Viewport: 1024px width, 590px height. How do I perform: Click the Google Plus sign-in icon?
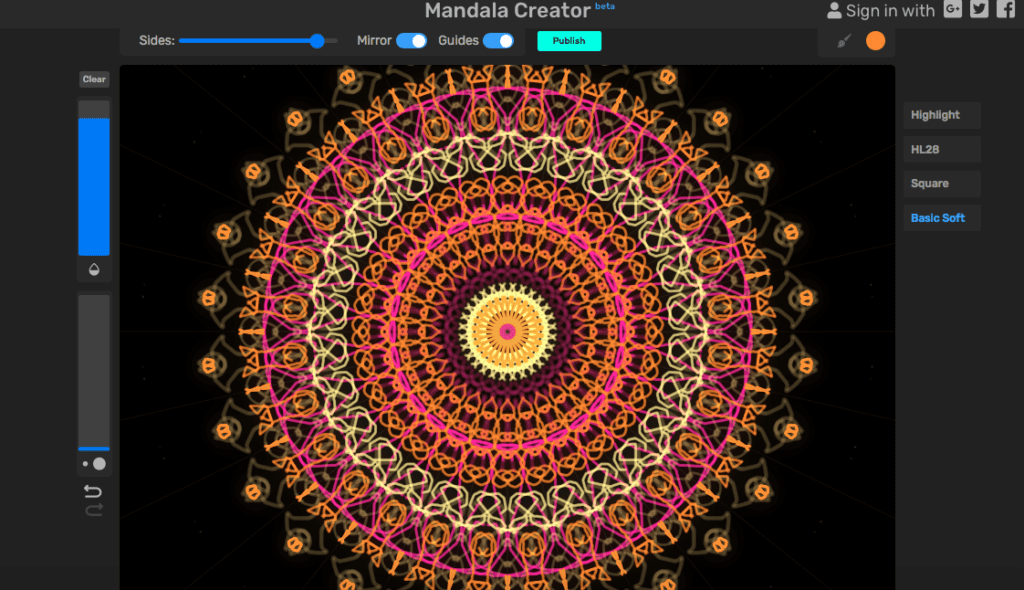click(x=952, y=9)
